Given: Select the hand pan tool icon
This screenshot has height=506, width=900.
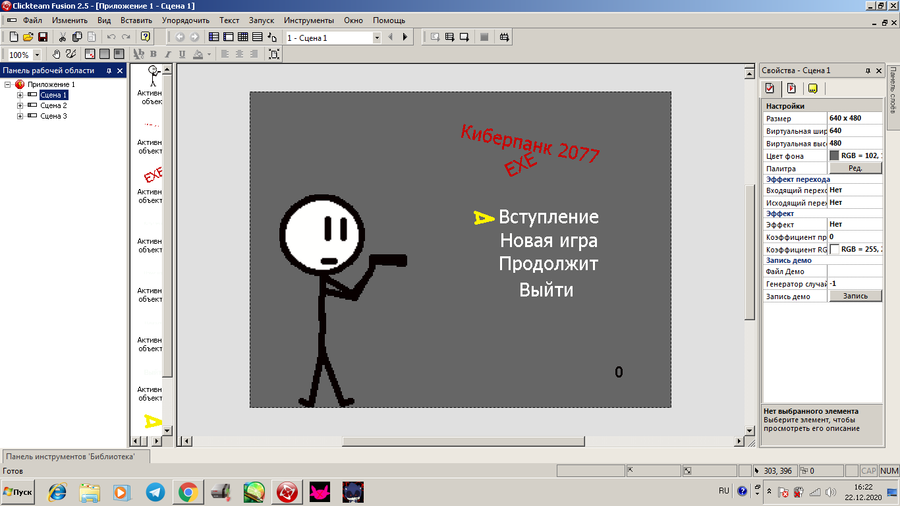Looking at the screenshot, I should point(56,54).
